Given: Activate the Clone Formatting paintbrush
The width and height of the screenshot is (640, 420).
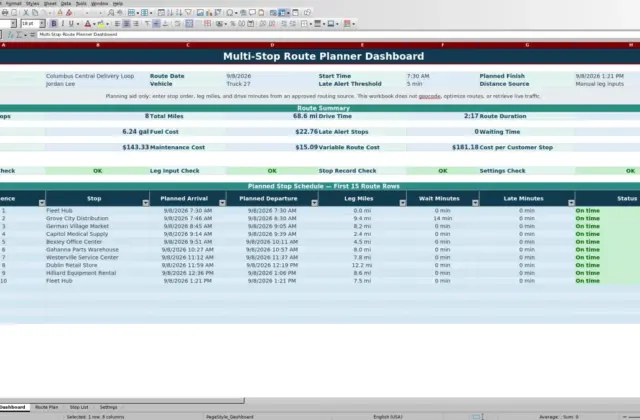Looking at the screenshot, I should [60, 13].
